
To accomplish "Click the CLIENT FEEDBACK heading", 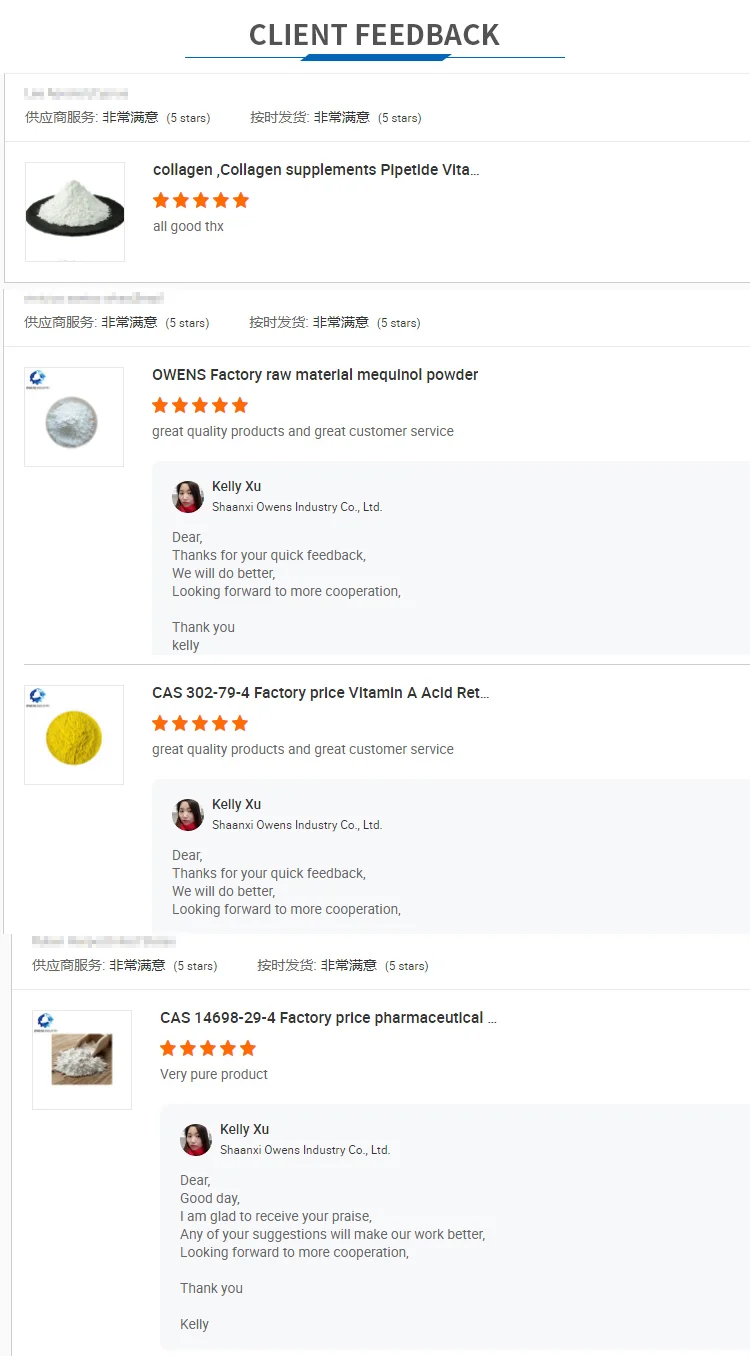I will pyautogui.click(x=374, y=35).
